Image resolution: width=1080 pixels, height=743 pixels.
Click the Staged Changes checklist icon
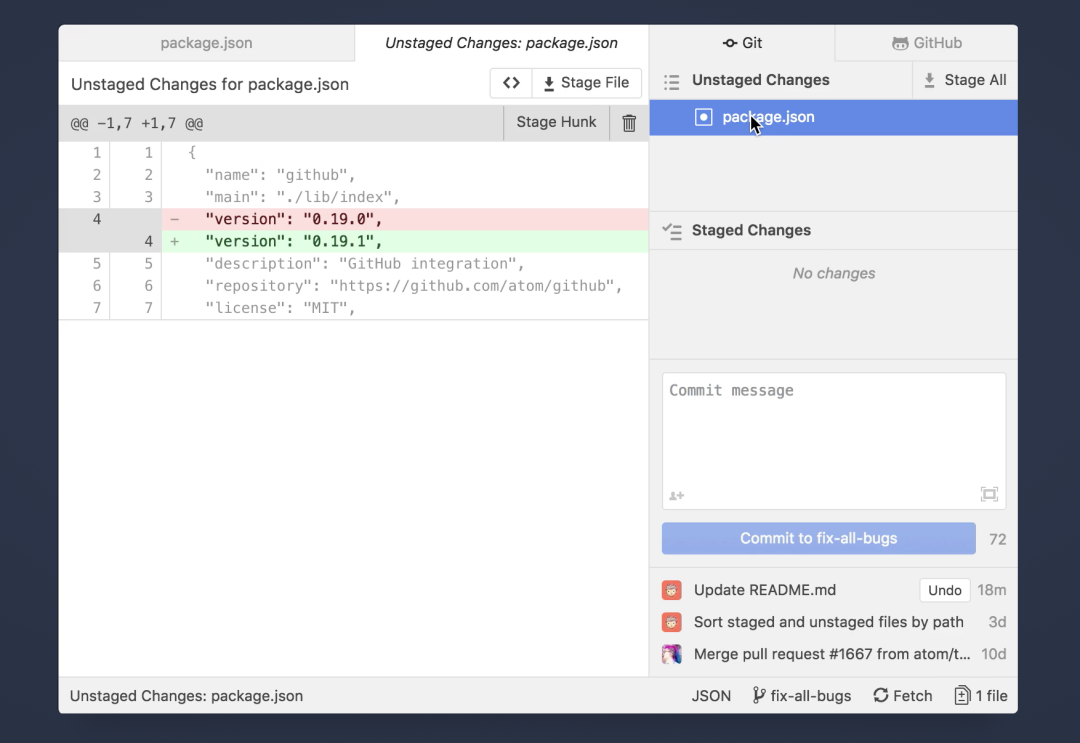click(672, 231)
